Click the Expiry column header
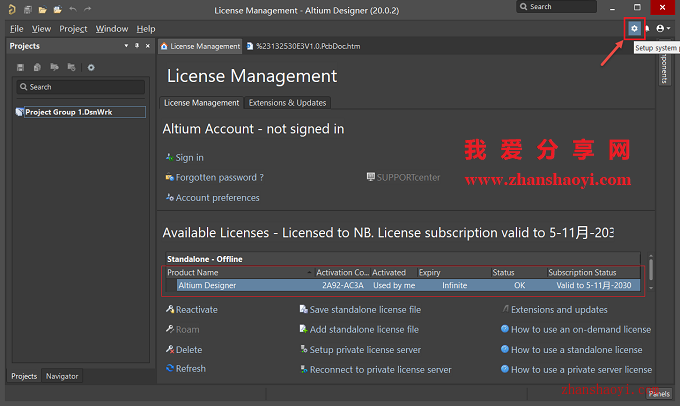Screen dimensions: 680x406 click(x=454, y=272)
